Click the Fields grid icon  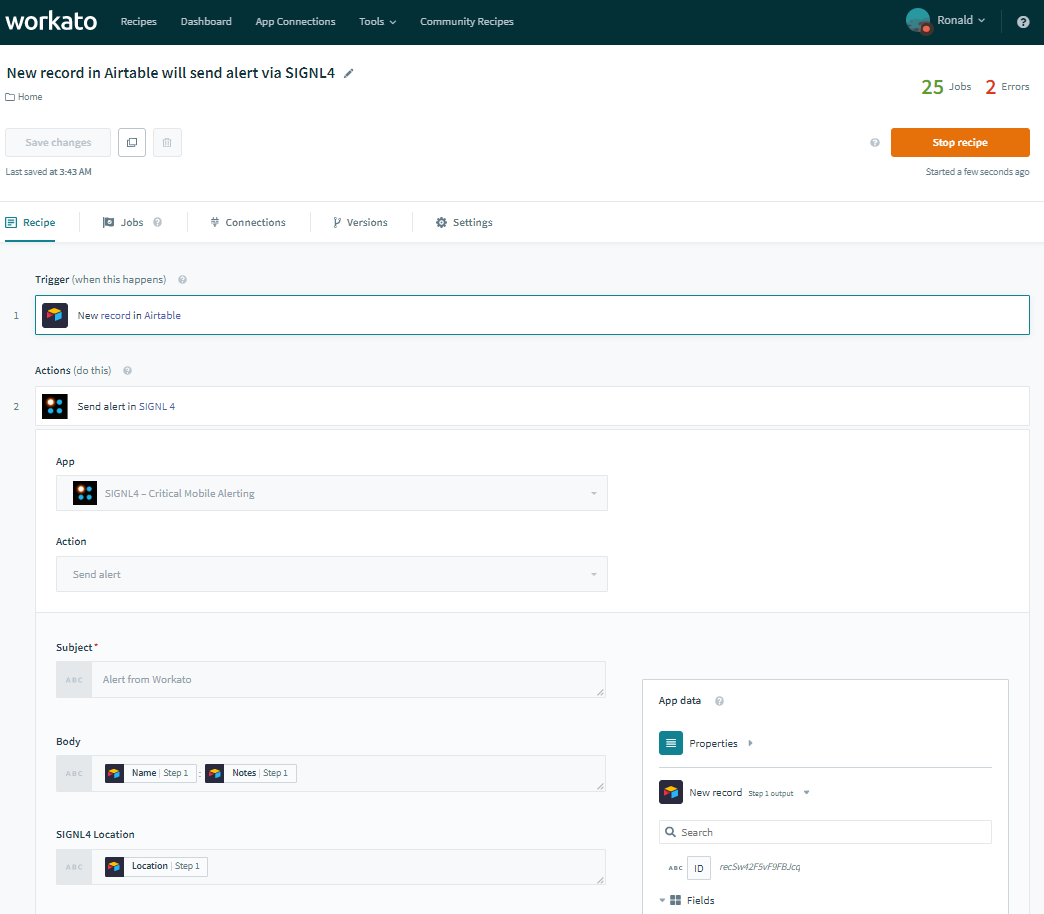coord(675,900)
